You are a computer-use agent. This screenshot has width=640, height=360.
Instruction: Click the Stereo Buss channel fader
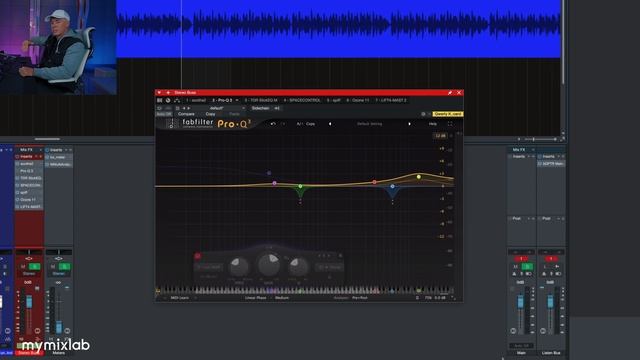(x=29, y=302)
